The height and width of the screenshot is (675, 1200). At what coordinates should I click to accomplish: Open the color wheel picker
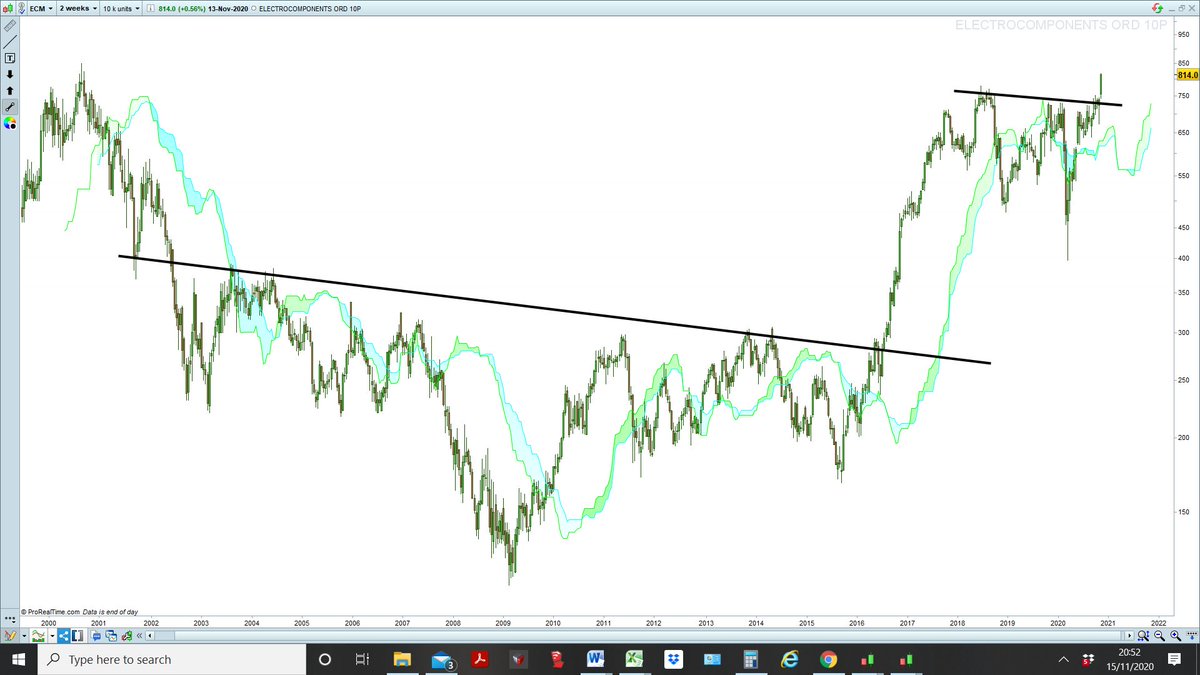10,123
